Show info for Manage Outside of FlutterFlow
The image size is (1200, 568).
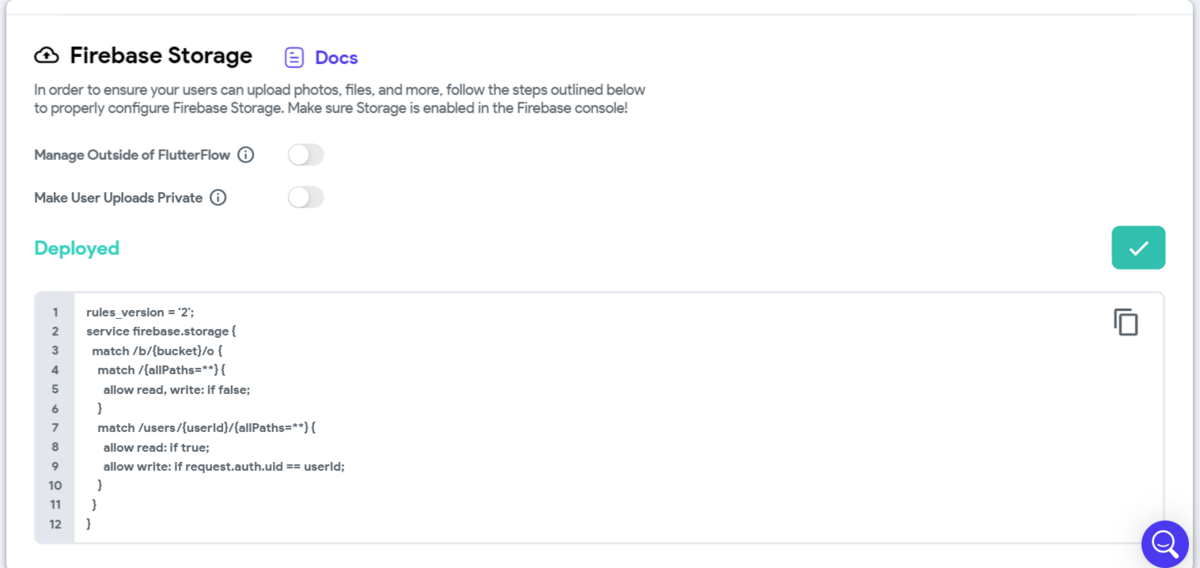pos(246,155)
